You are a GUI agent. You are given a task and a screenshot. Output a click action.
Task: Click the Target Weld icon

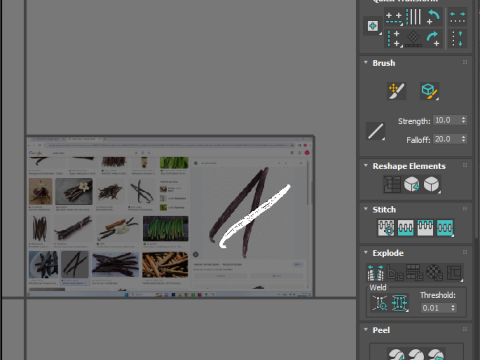click(380, 303)
